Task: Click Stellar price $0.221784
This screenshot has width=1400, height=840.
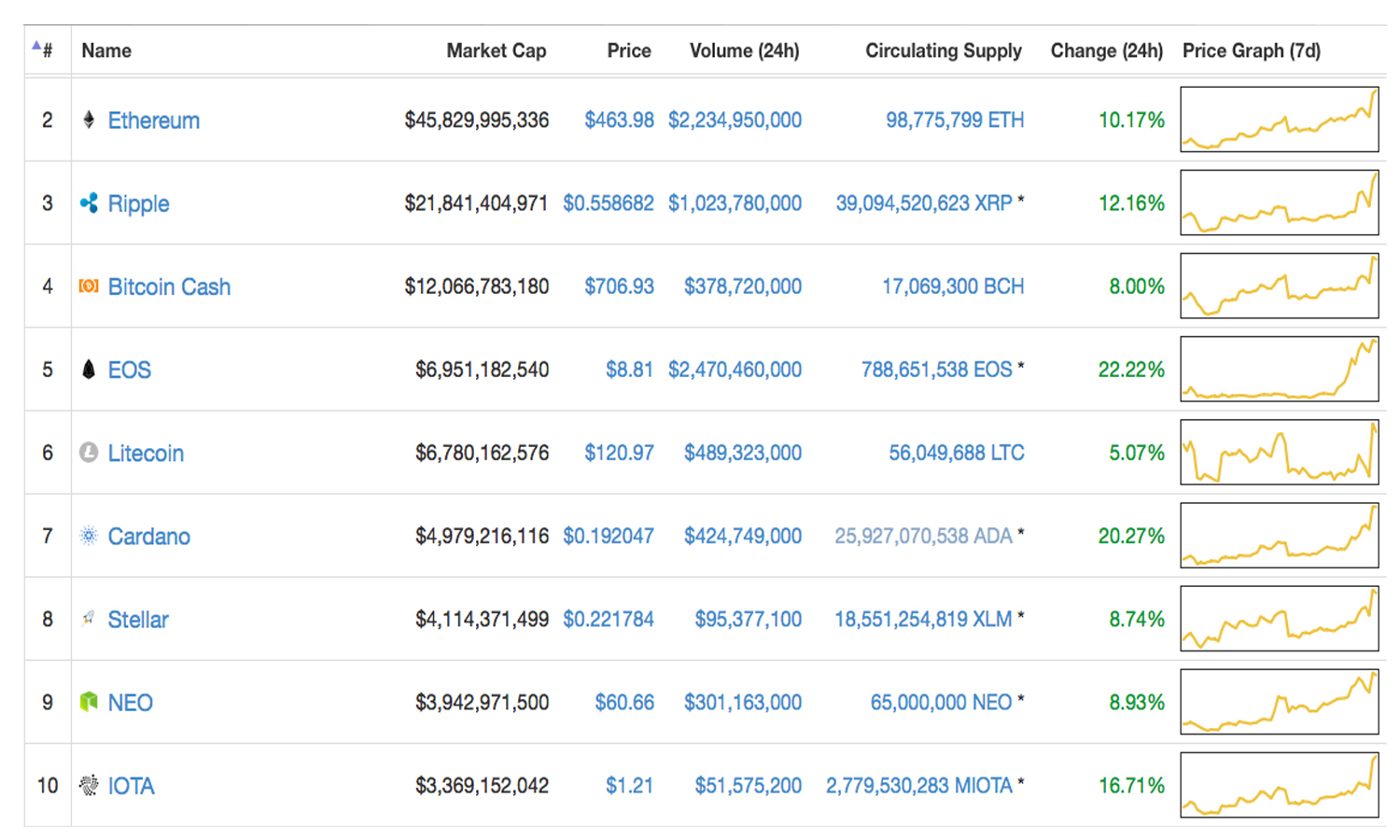Action: tap(609, 618)
